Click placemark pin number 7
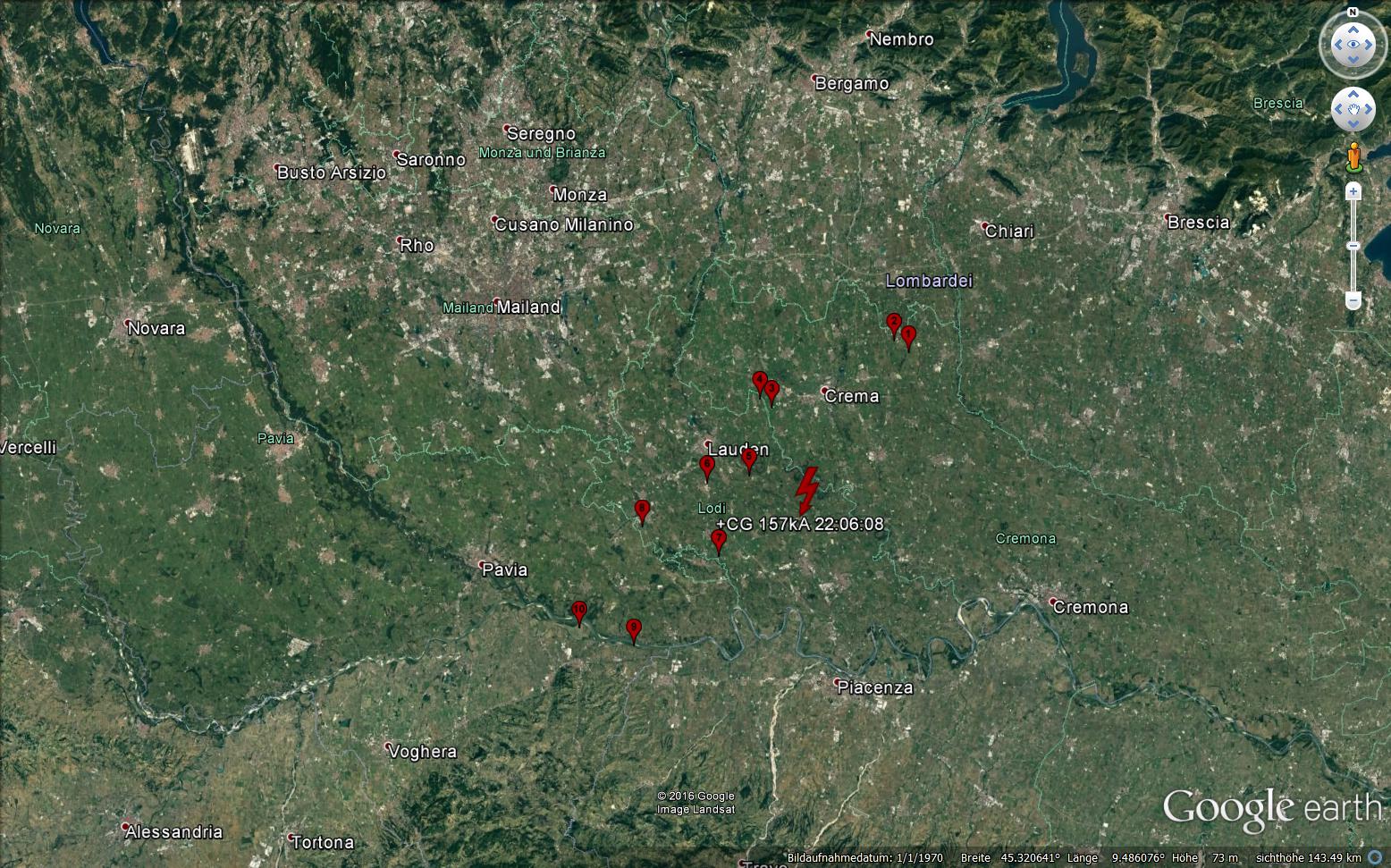Image resolution: width=1391 pixels, height=868 pixels. pos(718,541)
